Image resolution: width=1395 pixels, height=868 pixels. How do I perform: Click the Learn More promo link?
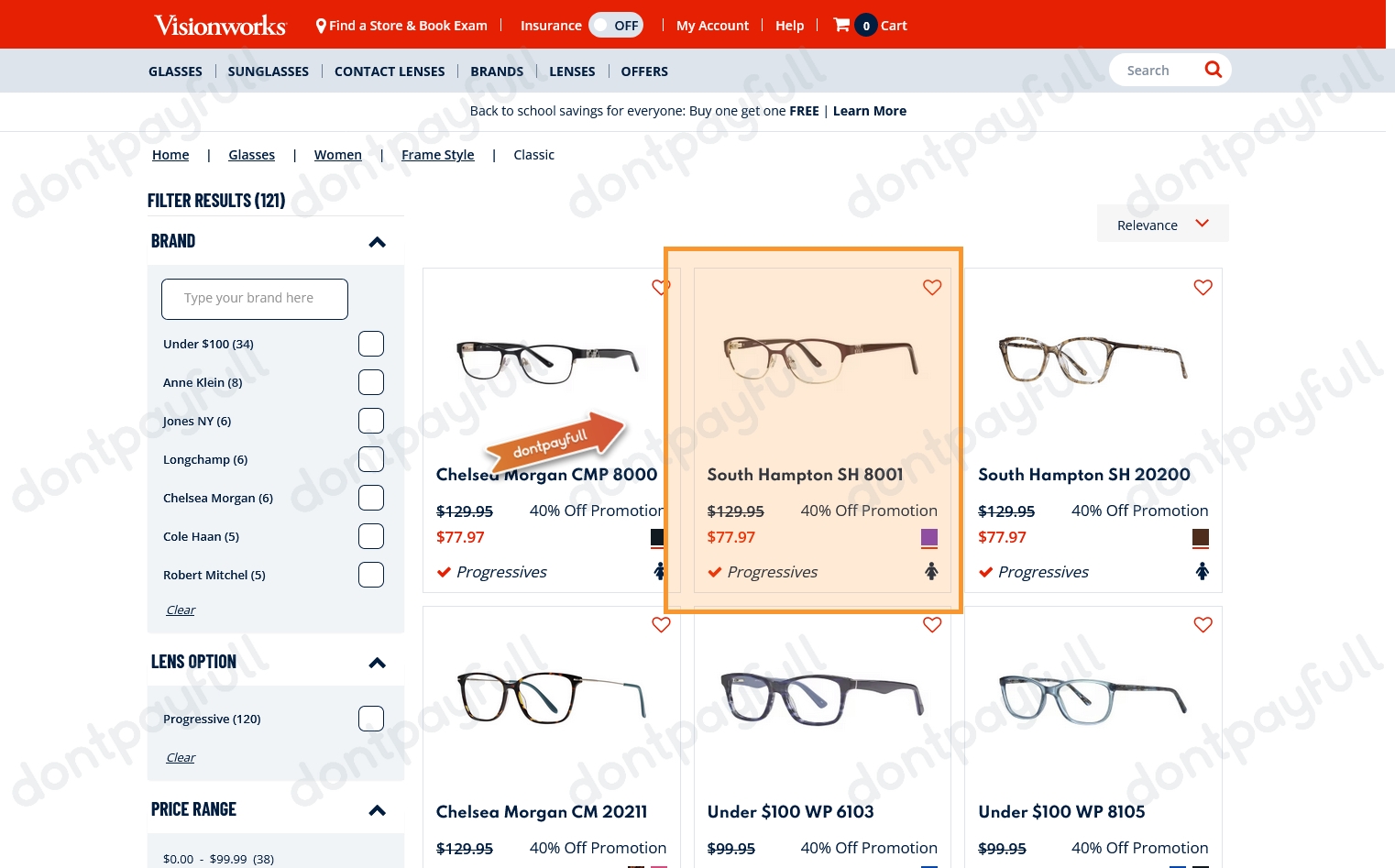(869, 111)
